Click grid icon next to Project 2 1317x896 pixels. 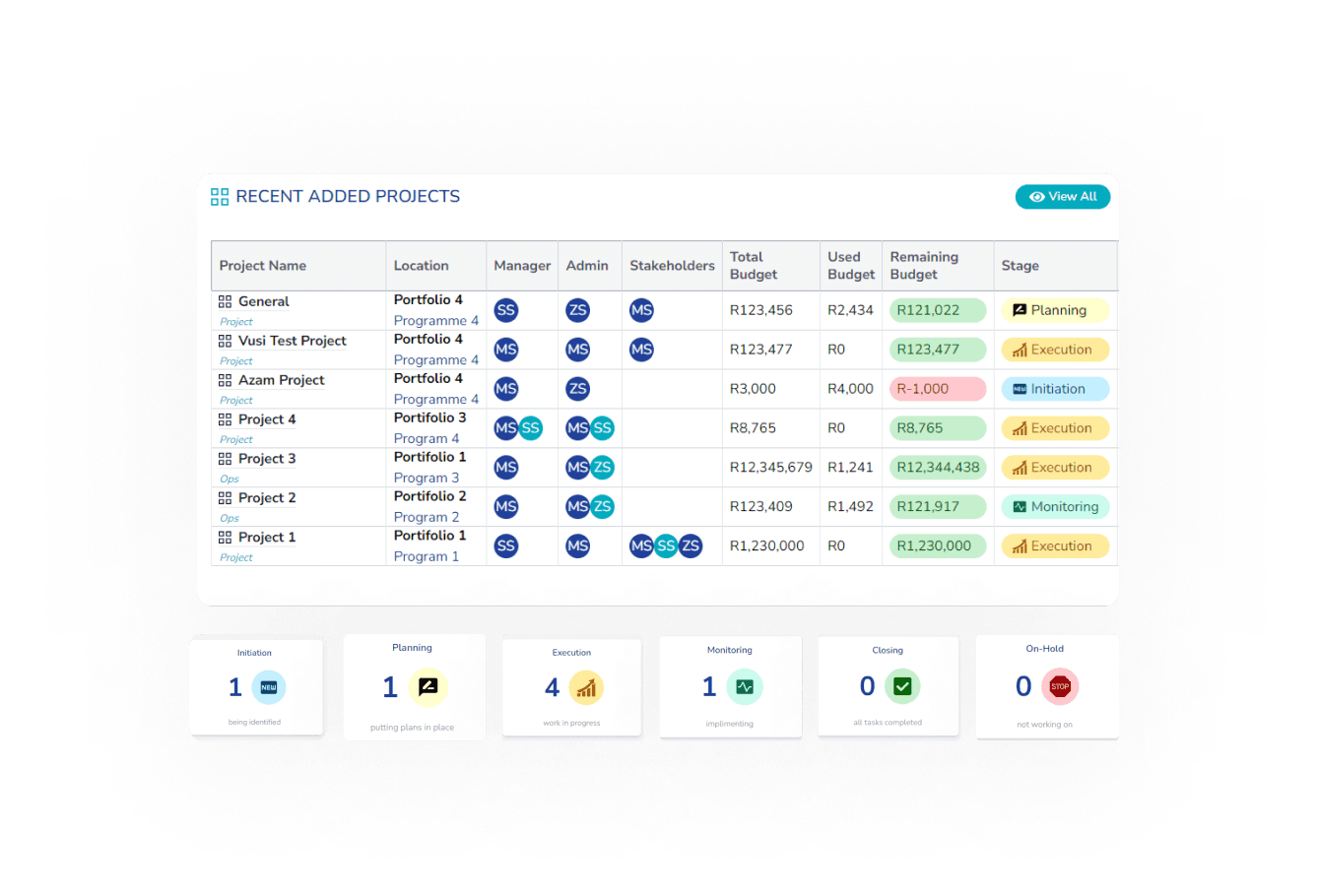[226, 499]
